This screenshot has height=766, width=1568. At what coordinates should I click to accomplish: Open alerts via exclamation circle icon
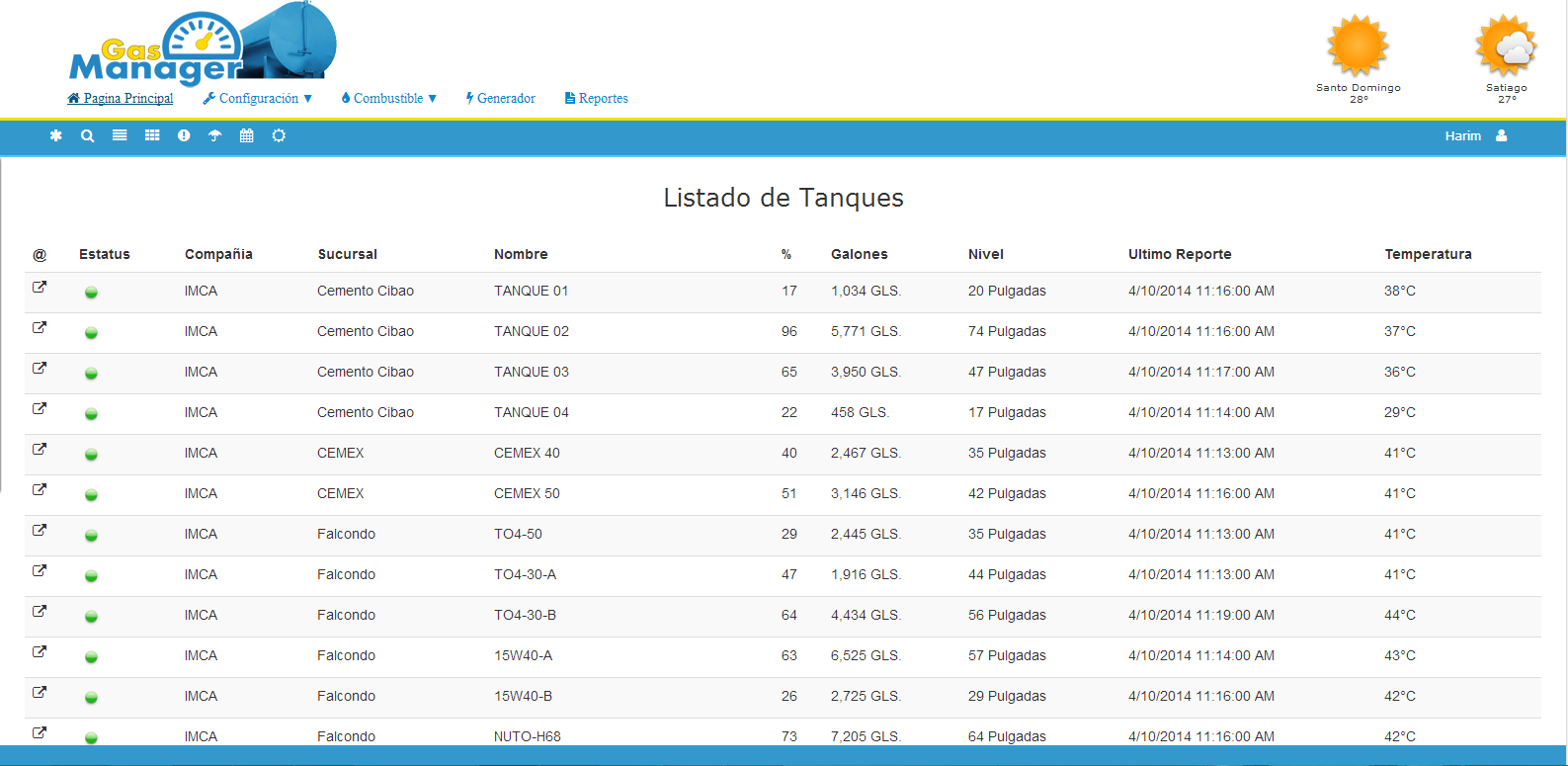[x=184, y=135]
